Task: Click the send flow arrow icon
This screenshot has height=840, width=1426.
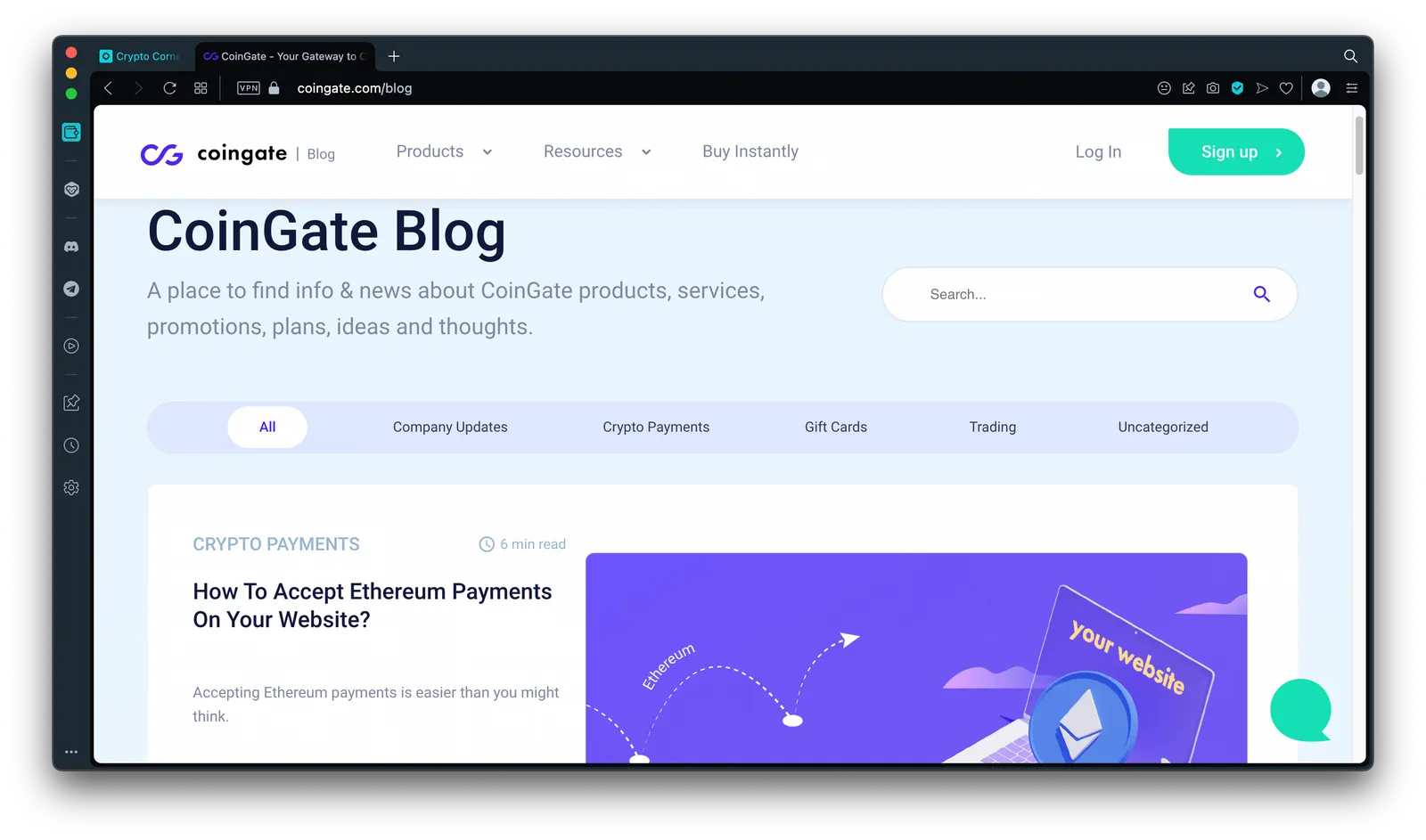Action: 1262,88
